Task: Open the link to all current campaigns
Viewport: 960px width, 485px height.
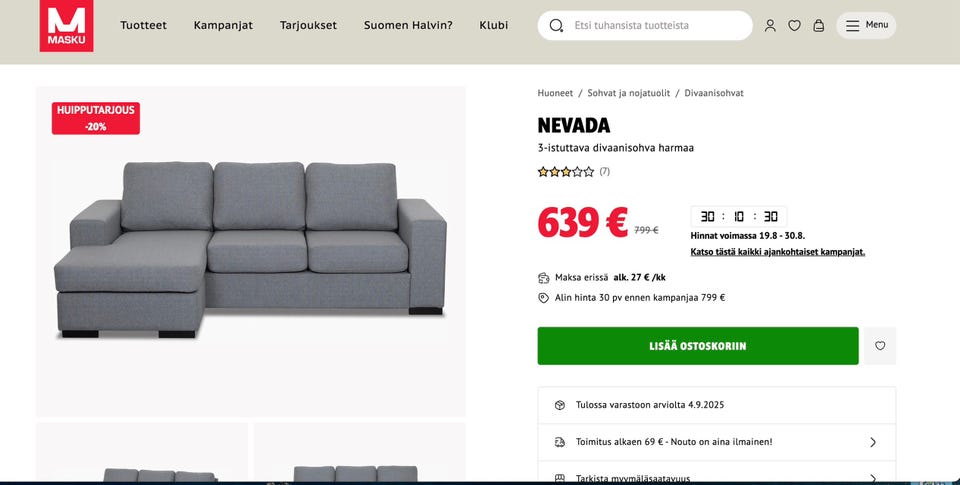Action: point(777,252)
